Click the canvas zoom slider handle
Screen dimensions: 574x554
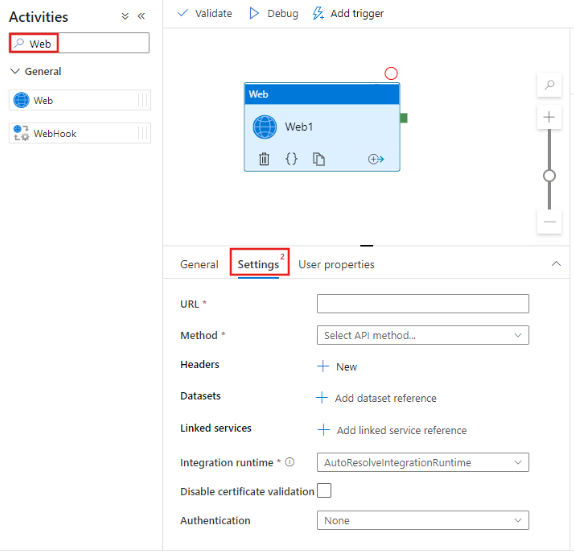click(549, 176)
